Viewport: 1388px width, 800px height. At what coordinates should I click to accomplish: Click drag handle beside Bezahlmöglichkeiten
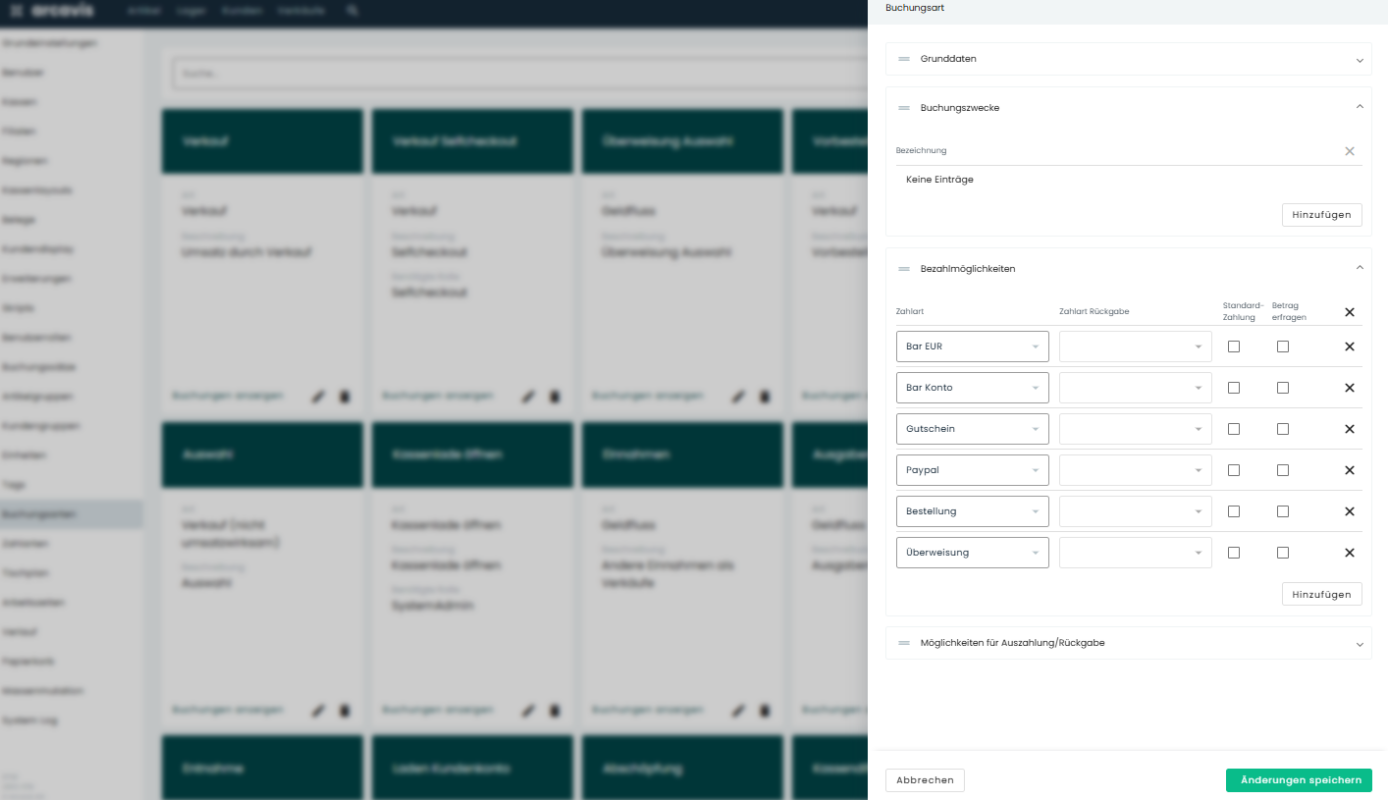(x=904, y=269)
